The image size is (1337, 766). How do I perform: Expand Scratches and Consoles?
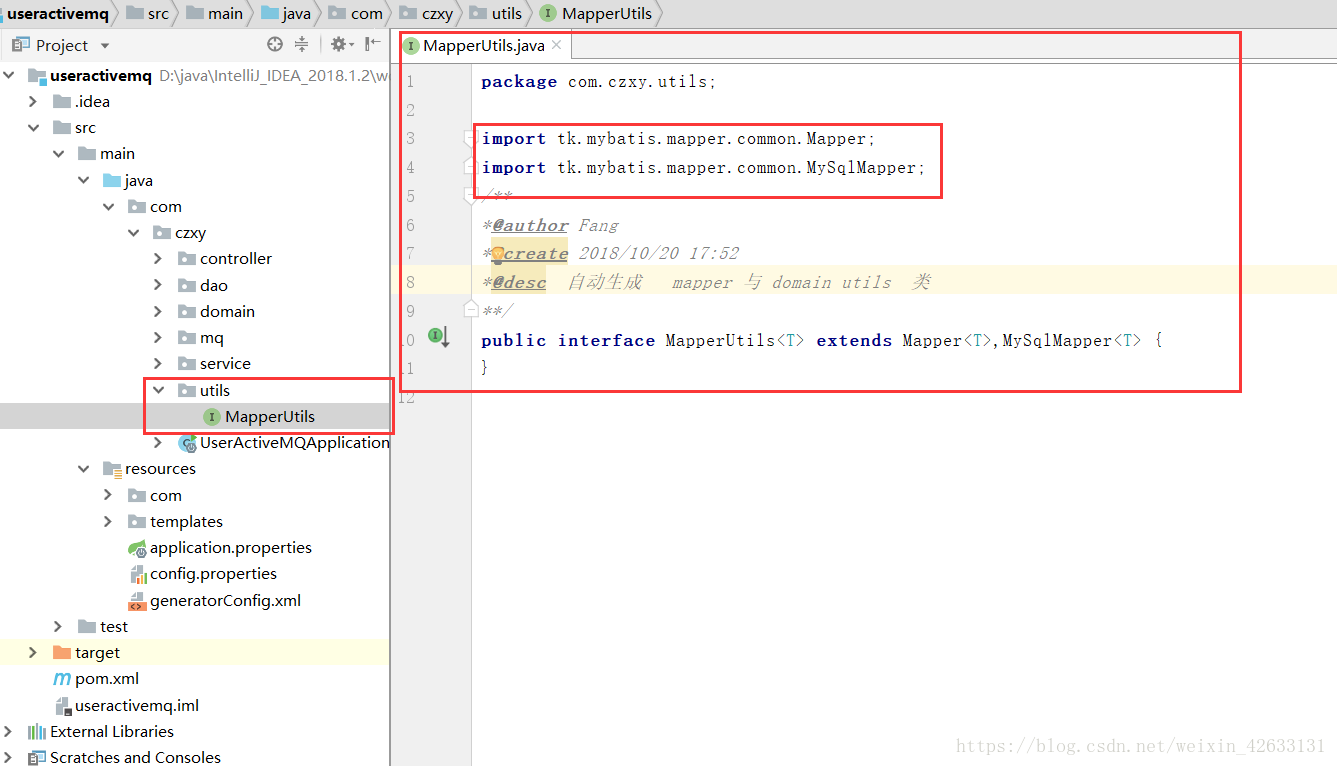coord(9,757)
